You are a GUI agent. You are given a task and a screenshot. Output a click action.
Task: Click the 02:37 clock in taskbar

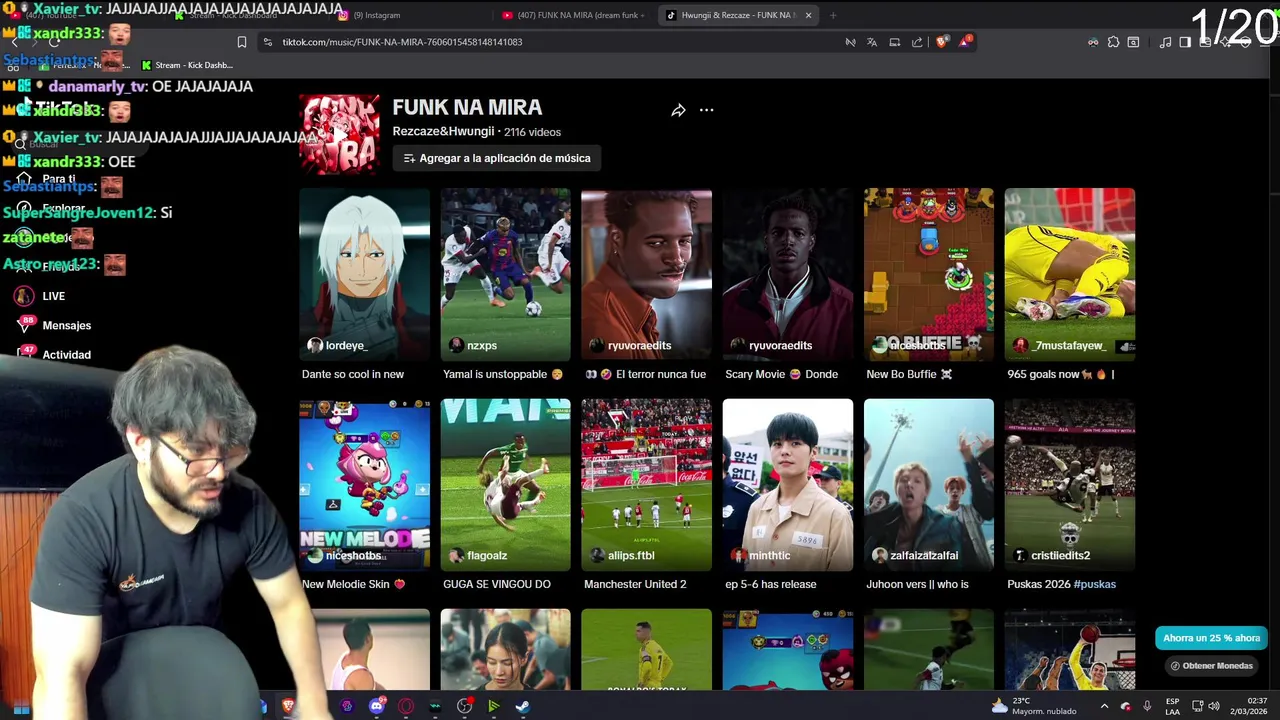pos(1257,701)
